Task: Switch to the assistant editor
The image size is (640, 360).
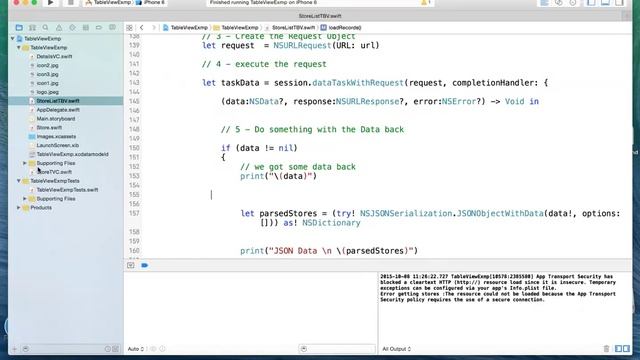Action: [x=559, y=2]
